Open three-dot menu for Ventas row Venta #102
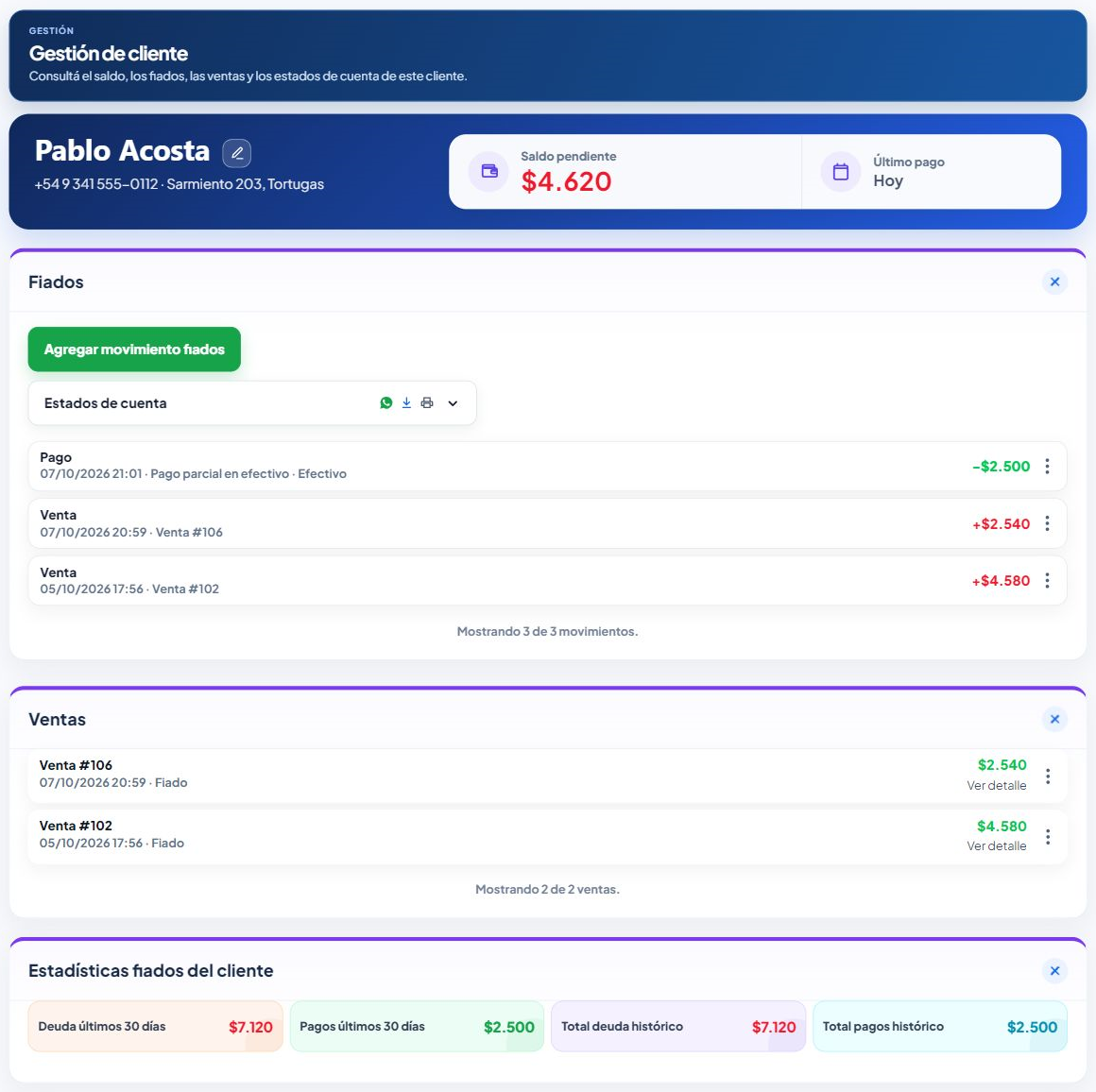Viewport: 1096px width, 1092px height. tap(1048, 836)
